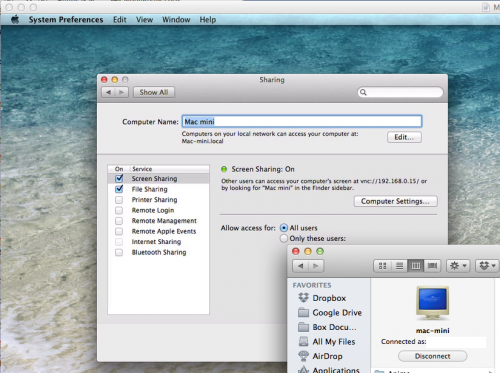Zoom the Finder window with green button
This screenshot has width=500, height=373.
[320, 251]
